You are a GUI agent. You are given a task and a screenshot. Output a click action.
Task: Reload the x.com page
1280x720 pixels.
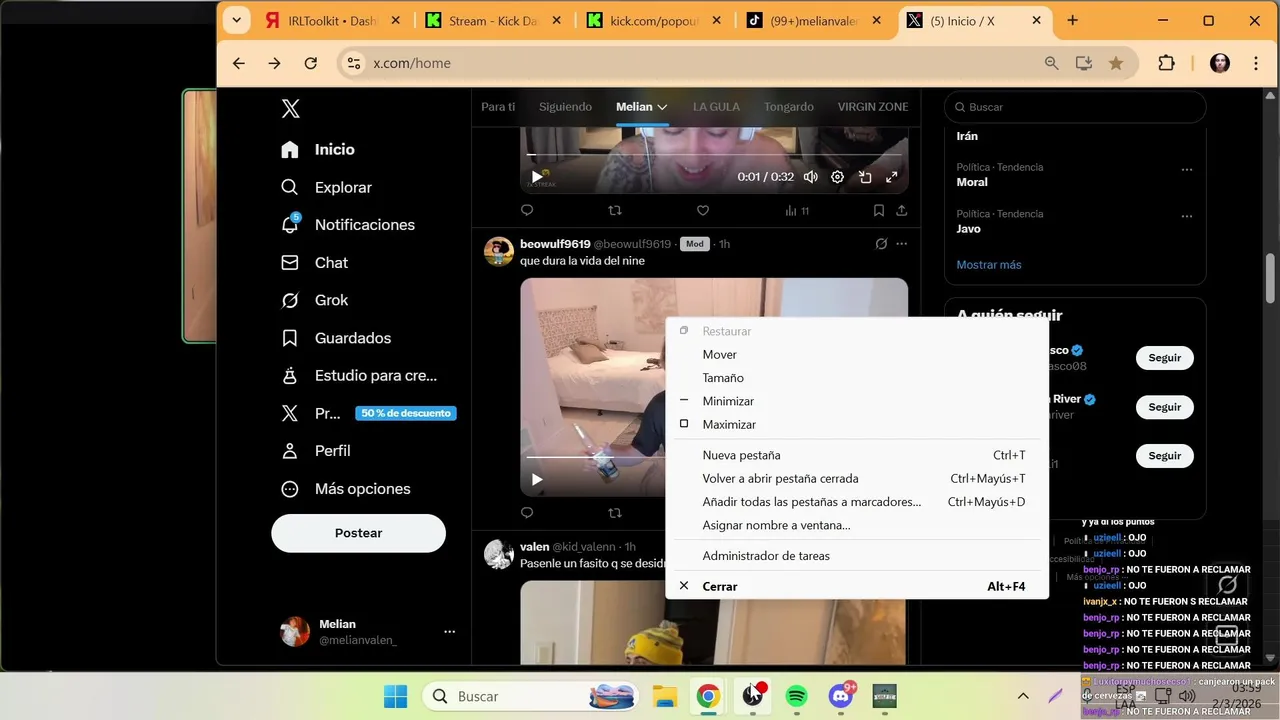311,63
